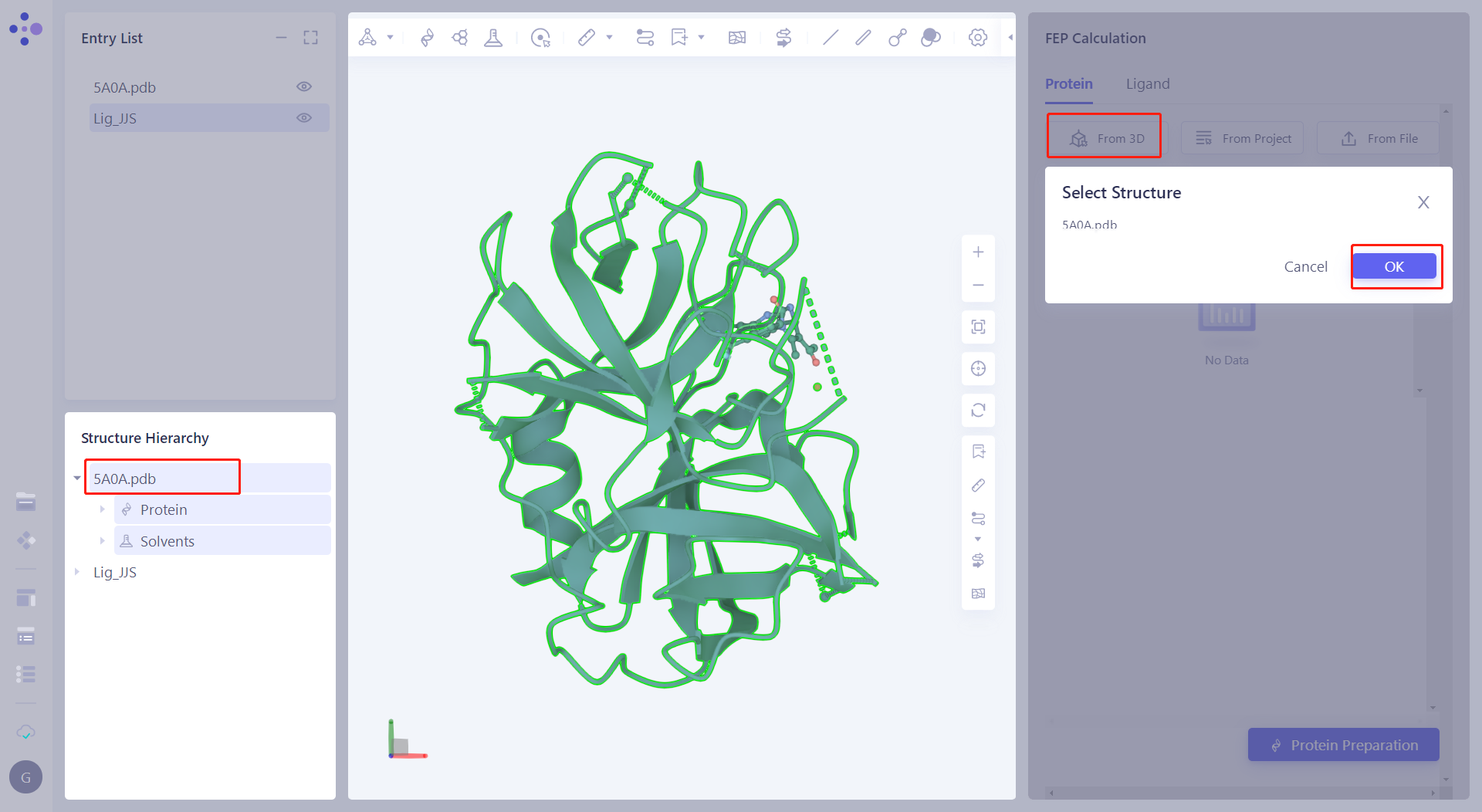
Task: Open the viewer settings gear icon
Action: point(977,37)
